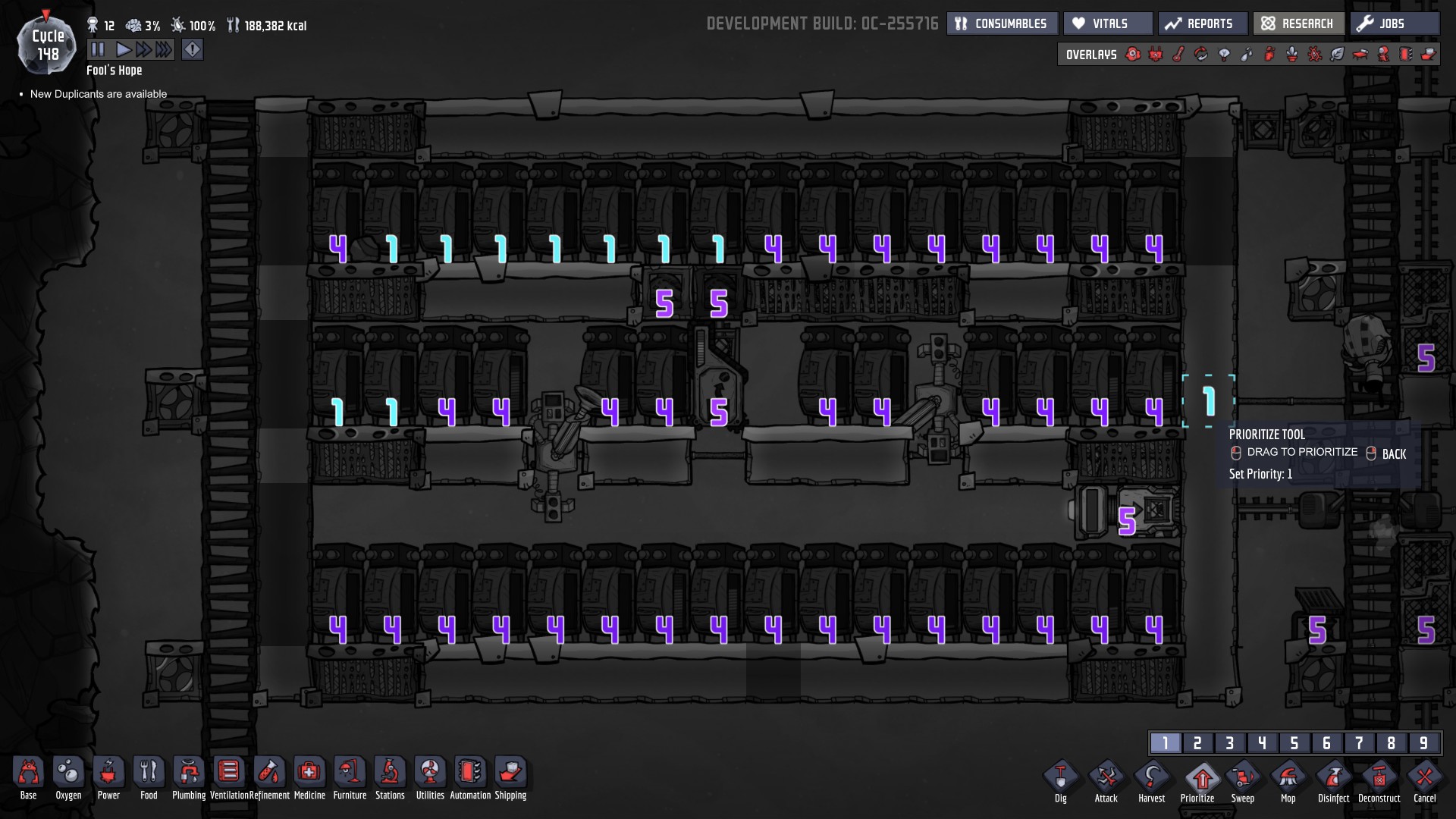
Task: Open the Consumables panel
Action: pyautogui.click(x=1001, y=24)
